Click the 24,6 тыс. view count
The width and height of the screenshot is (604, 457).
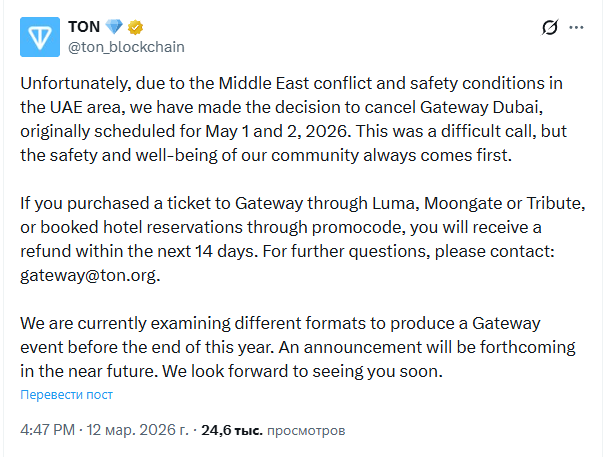click(x=232, y=431)
